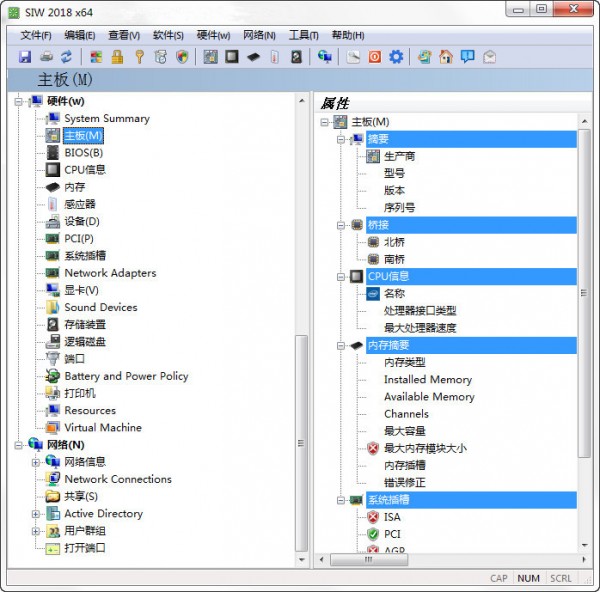Select BIOS(B) in the hardware tree
The image size is (600, 592).
(84, 153)
